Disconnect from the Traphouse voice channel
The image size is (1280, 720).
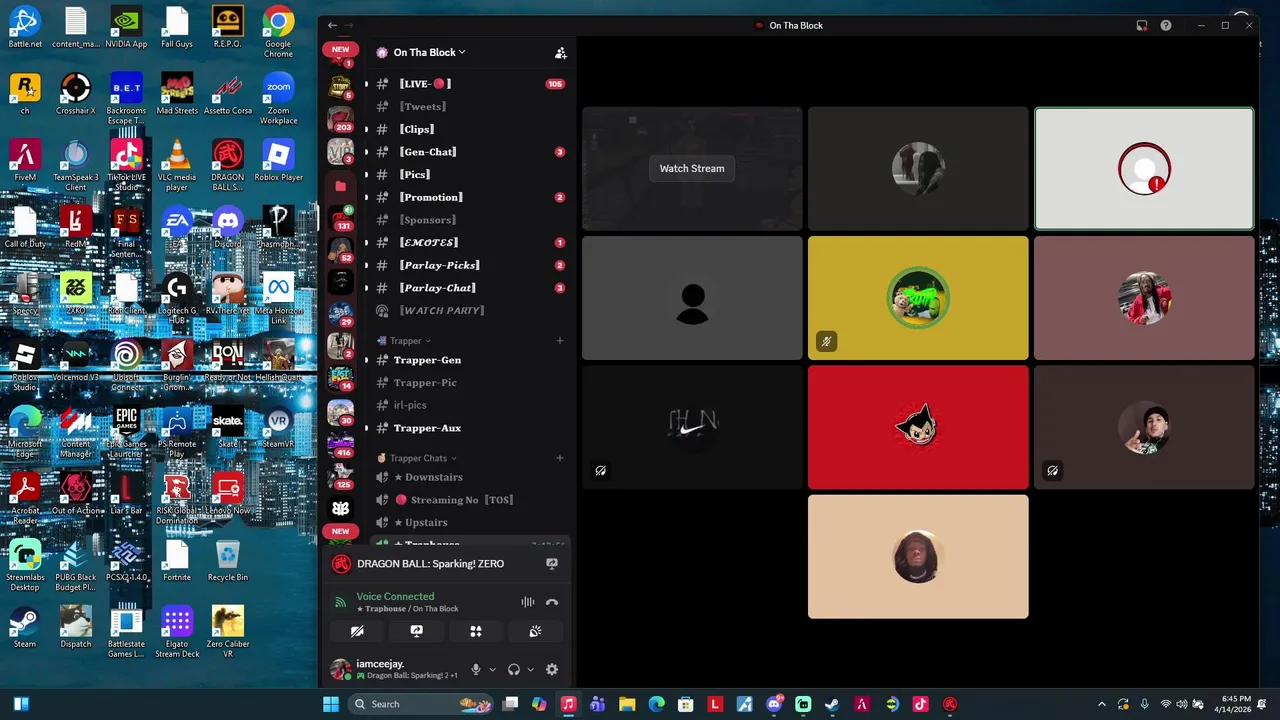click(552, 602)
